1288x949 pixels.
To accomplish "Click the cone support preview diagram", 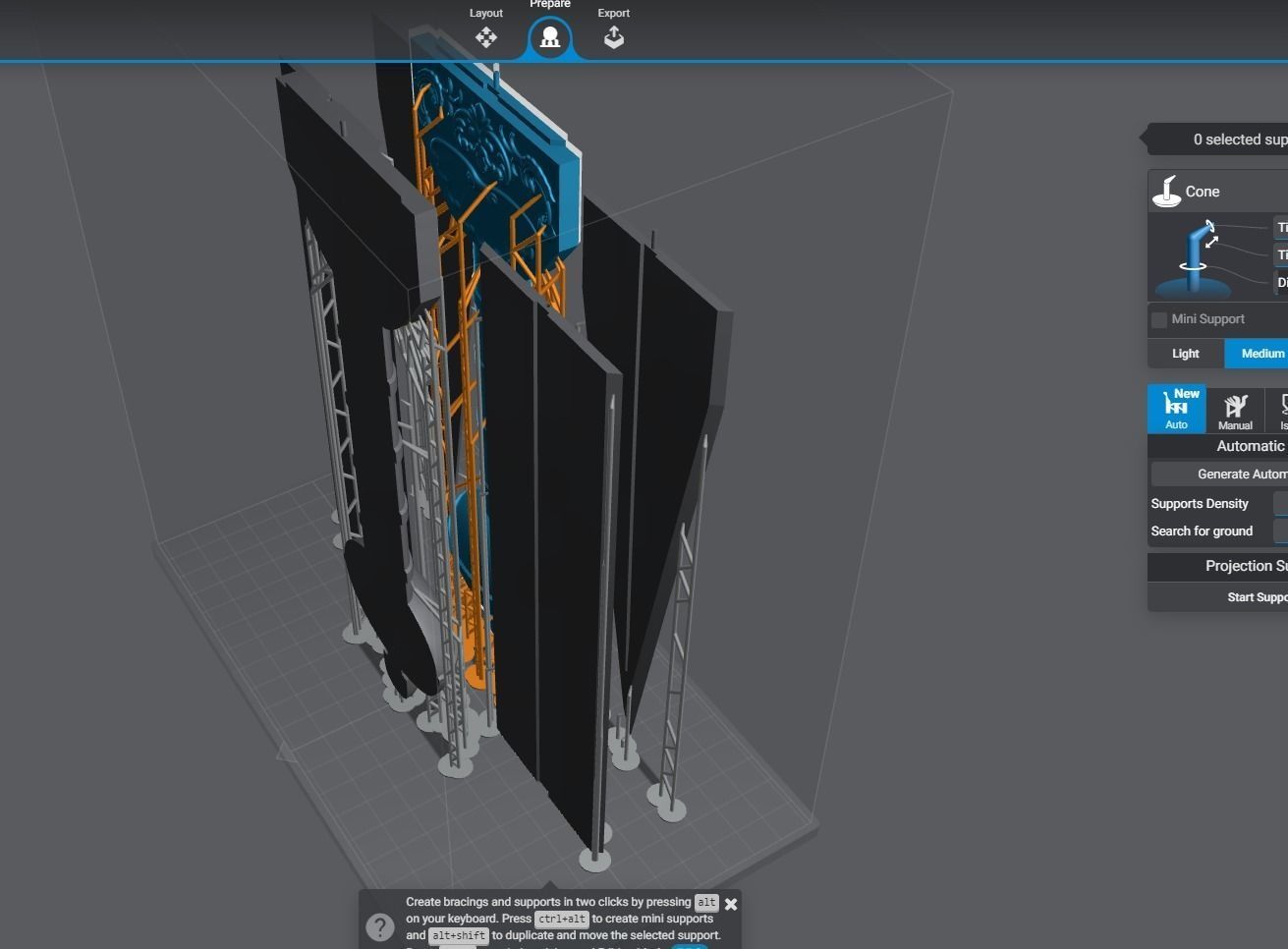I will coord(1193,257).
